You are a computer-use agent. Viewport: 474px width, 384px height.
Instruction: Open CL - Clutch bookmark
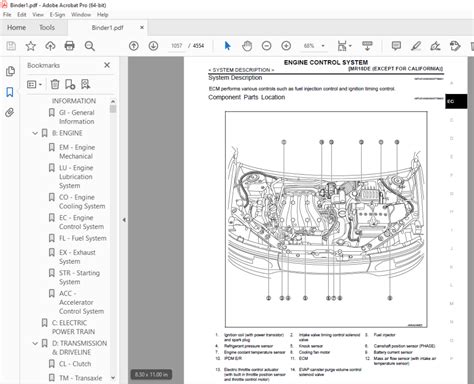(x=75, y=364)
